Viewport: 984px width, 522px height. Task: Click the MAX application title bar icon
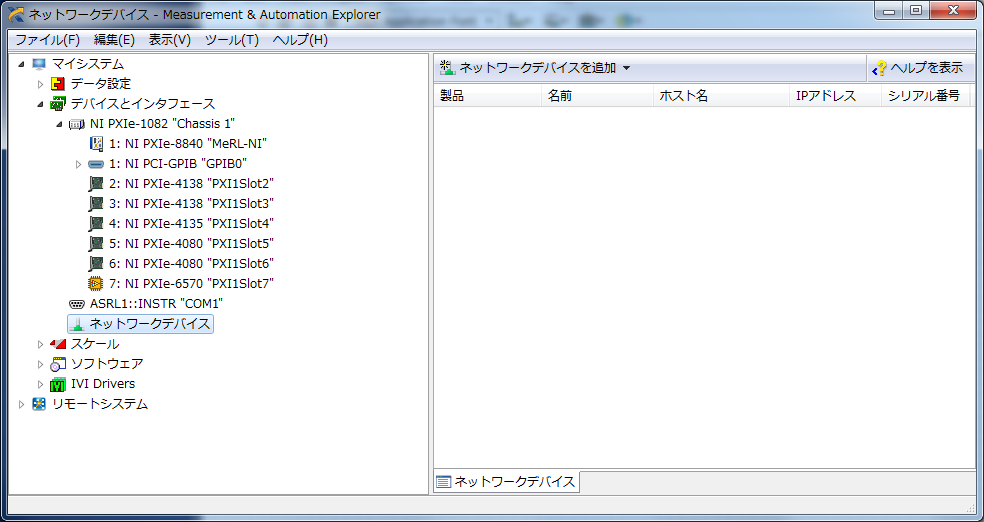15,14
